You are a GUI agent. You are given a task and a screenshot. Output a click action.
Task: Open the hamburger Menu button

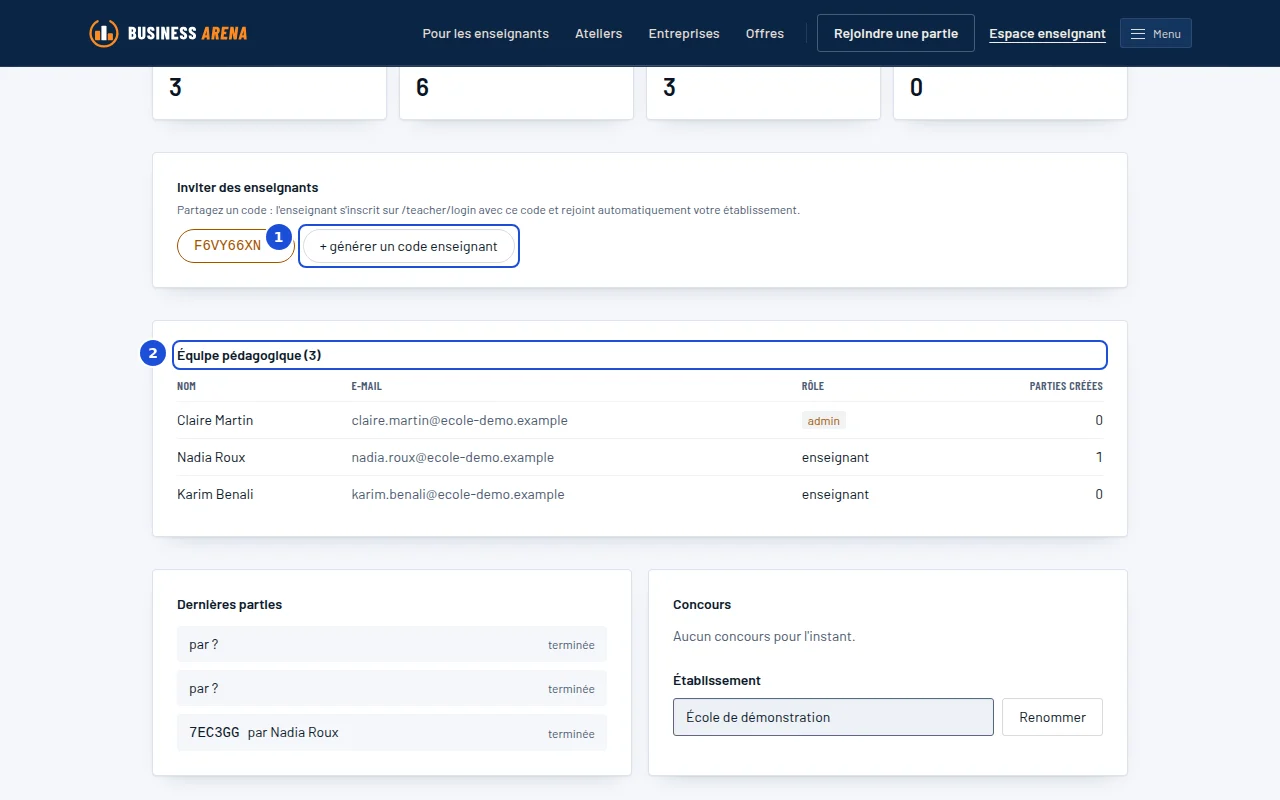click(x=1156, y=34)
